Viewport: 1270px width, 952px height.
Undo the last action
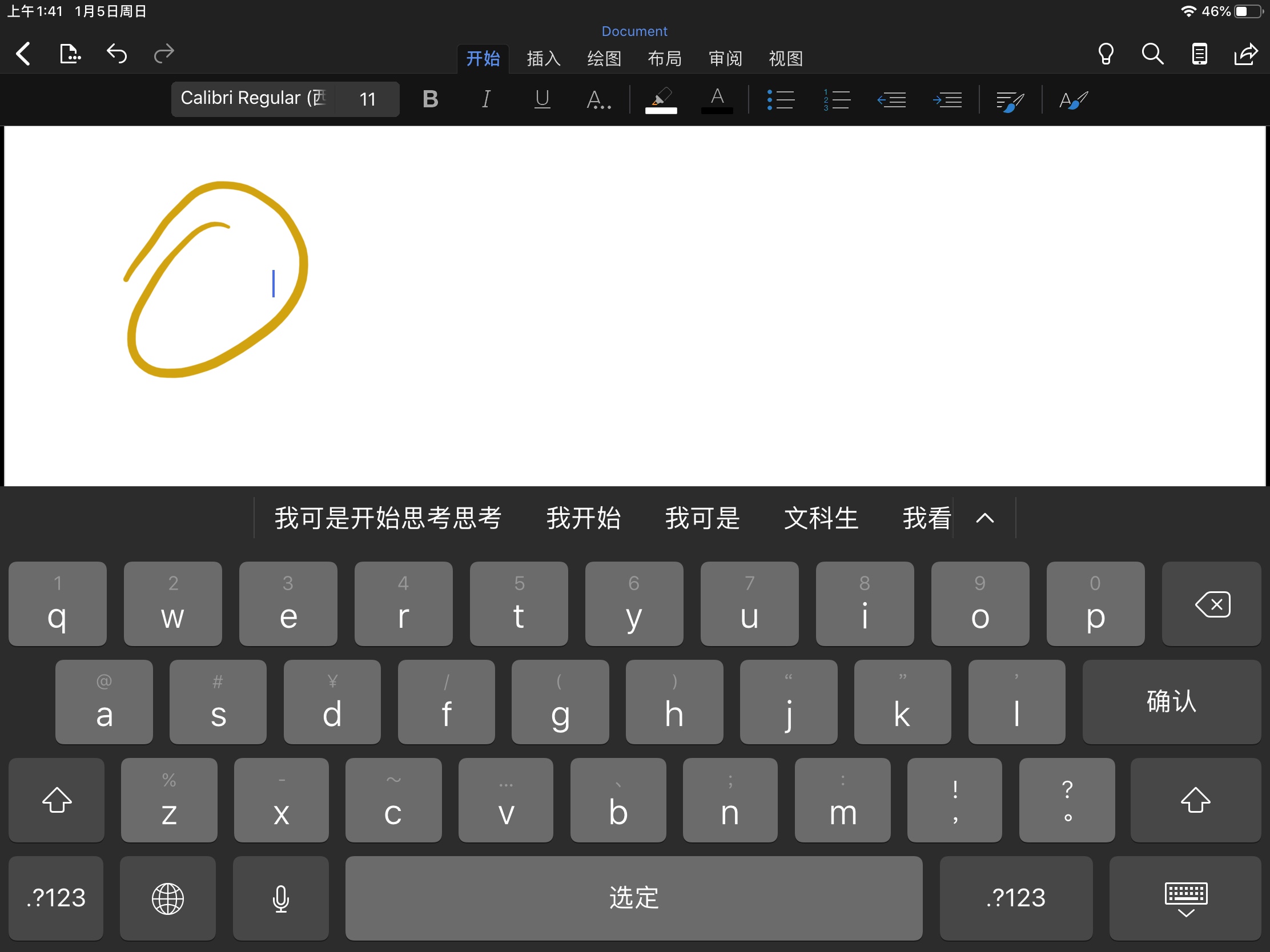[116, 54]
